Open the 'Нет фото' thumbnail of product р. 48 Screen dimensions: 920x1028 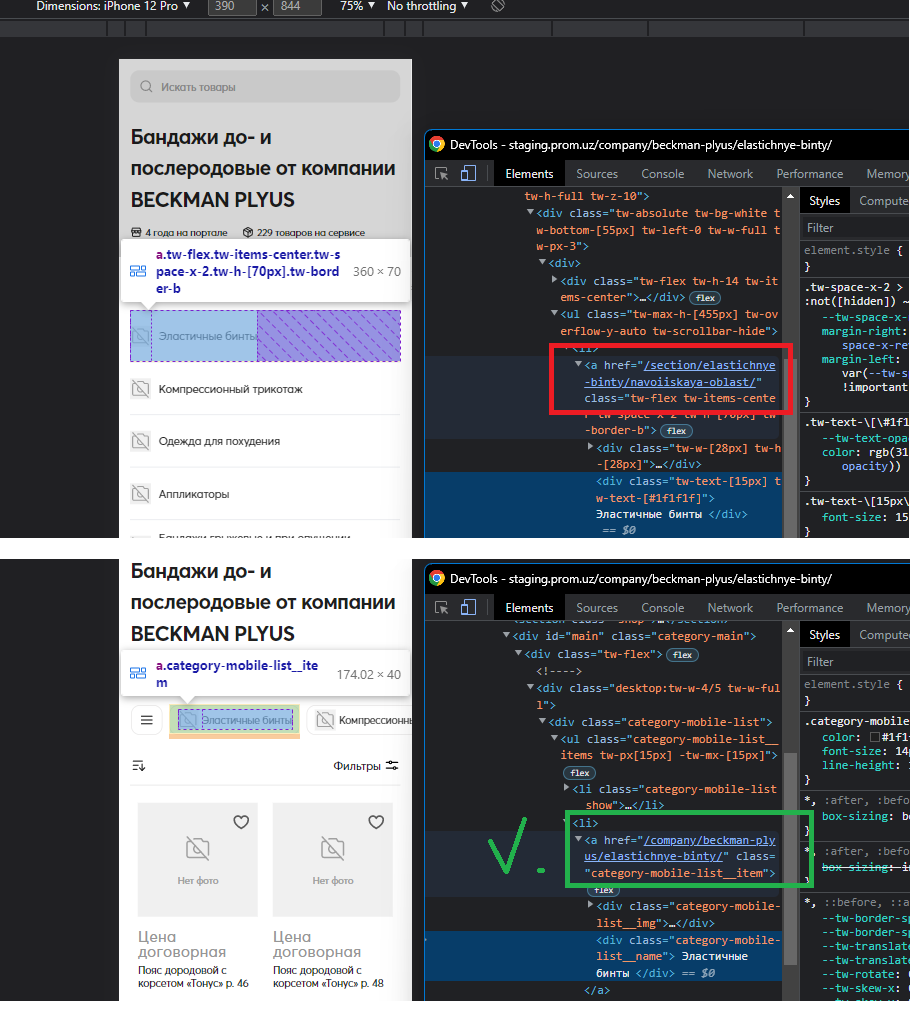tap(332, 860)
